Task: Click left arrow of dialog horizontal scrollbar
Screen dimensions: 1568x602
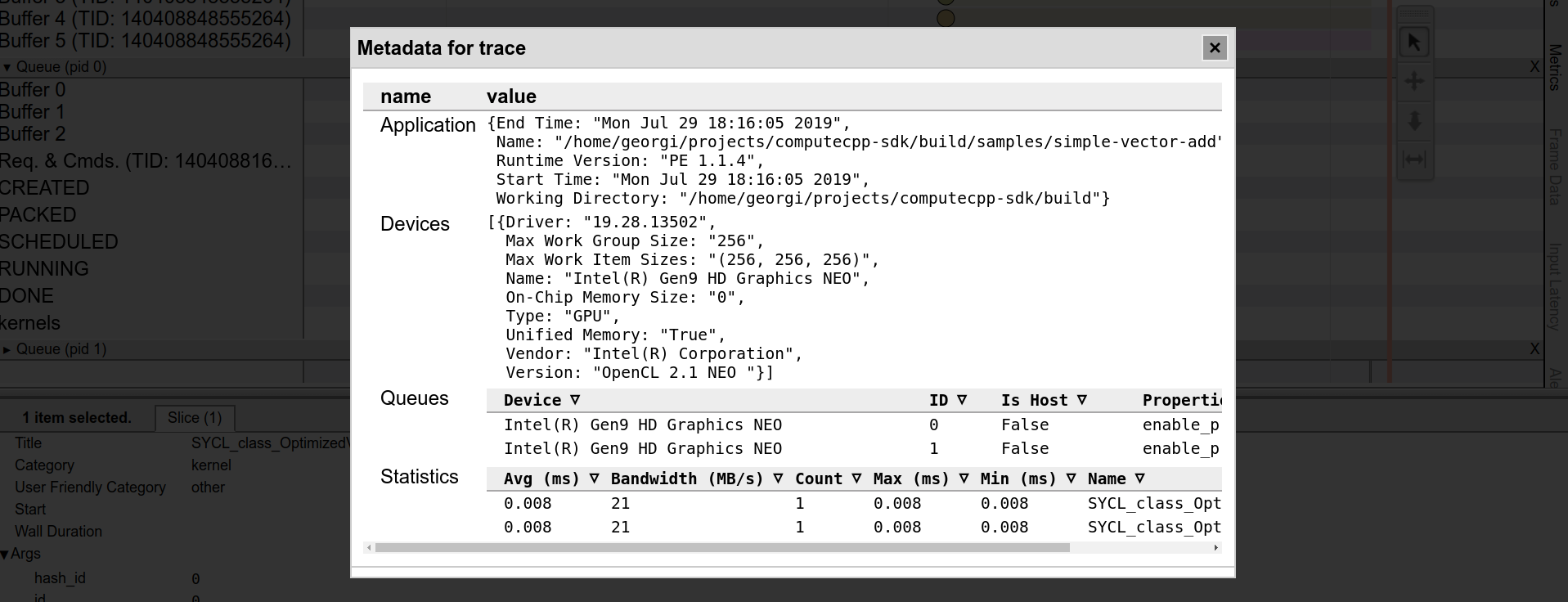Action: pos(369,548)
